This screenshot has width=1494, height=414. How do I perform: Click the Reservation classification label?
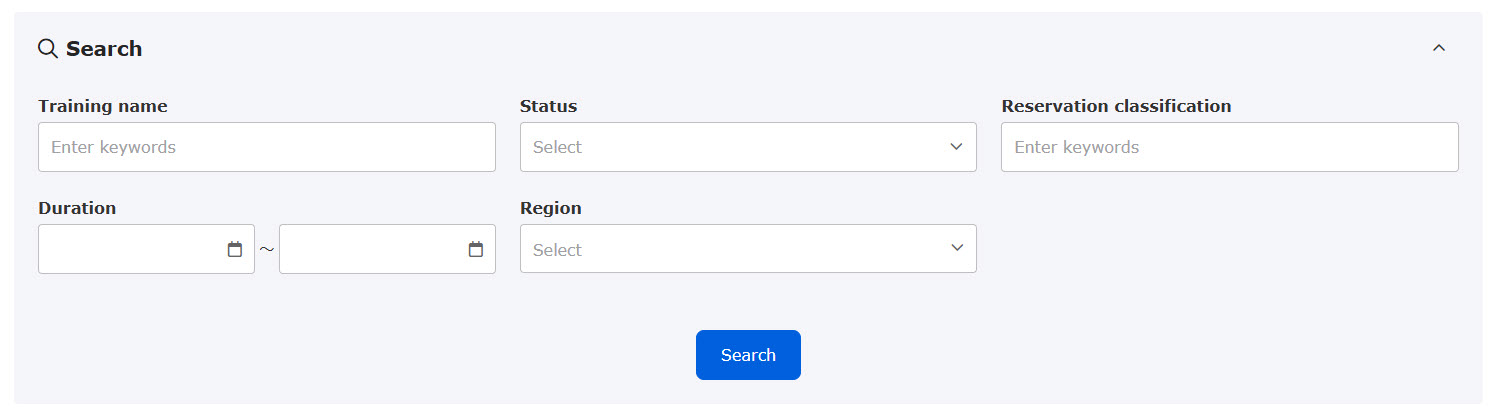click(x=1116, y=106)
